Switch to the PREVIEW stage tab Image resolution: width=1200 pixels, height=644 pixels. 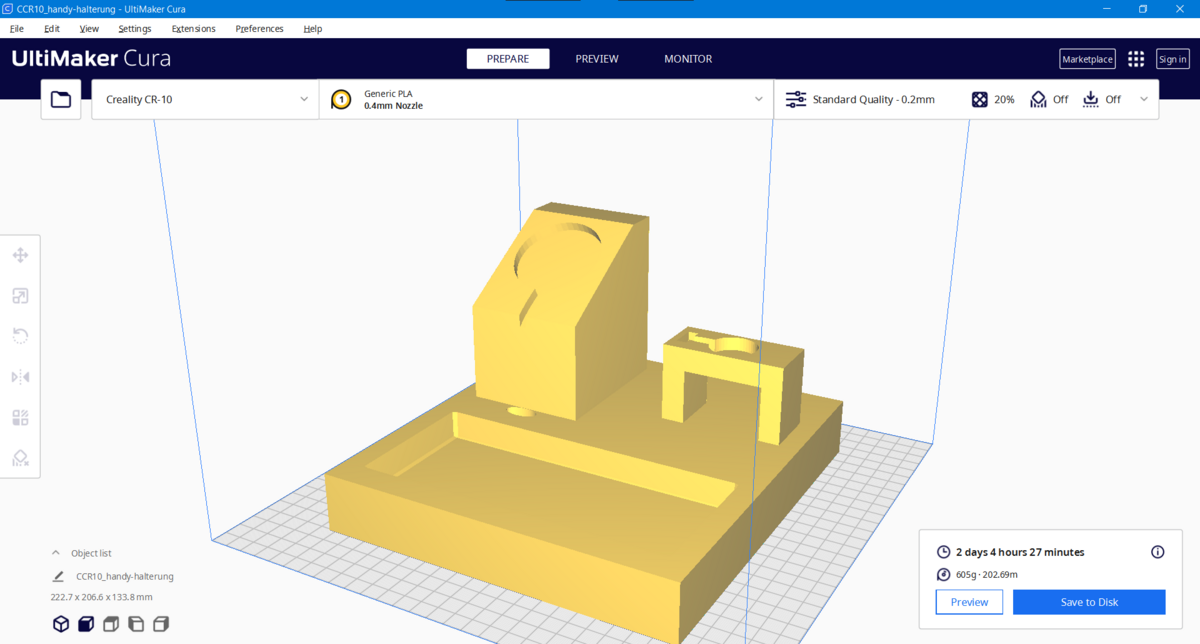click(x=597, y=59)
